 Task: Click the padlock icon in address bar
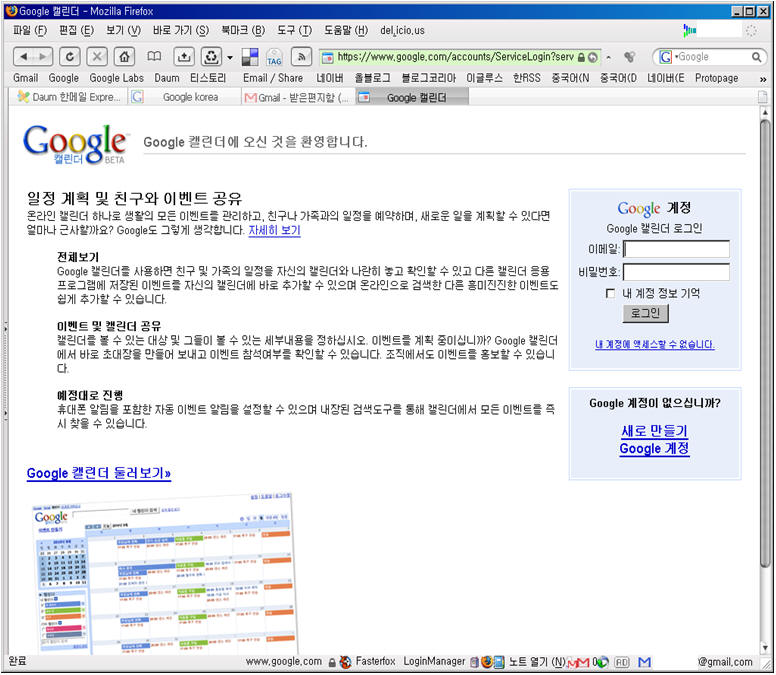tap(581, 57)
